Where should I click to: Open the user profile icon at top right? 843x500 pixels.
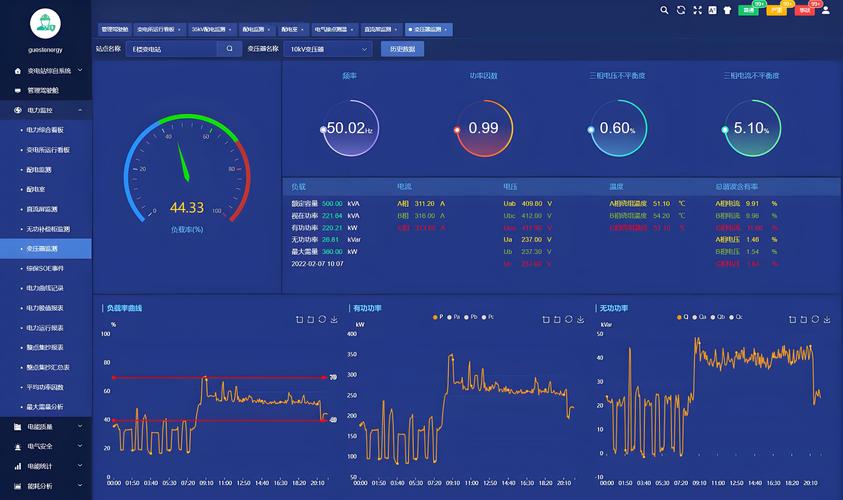point(825,9)
